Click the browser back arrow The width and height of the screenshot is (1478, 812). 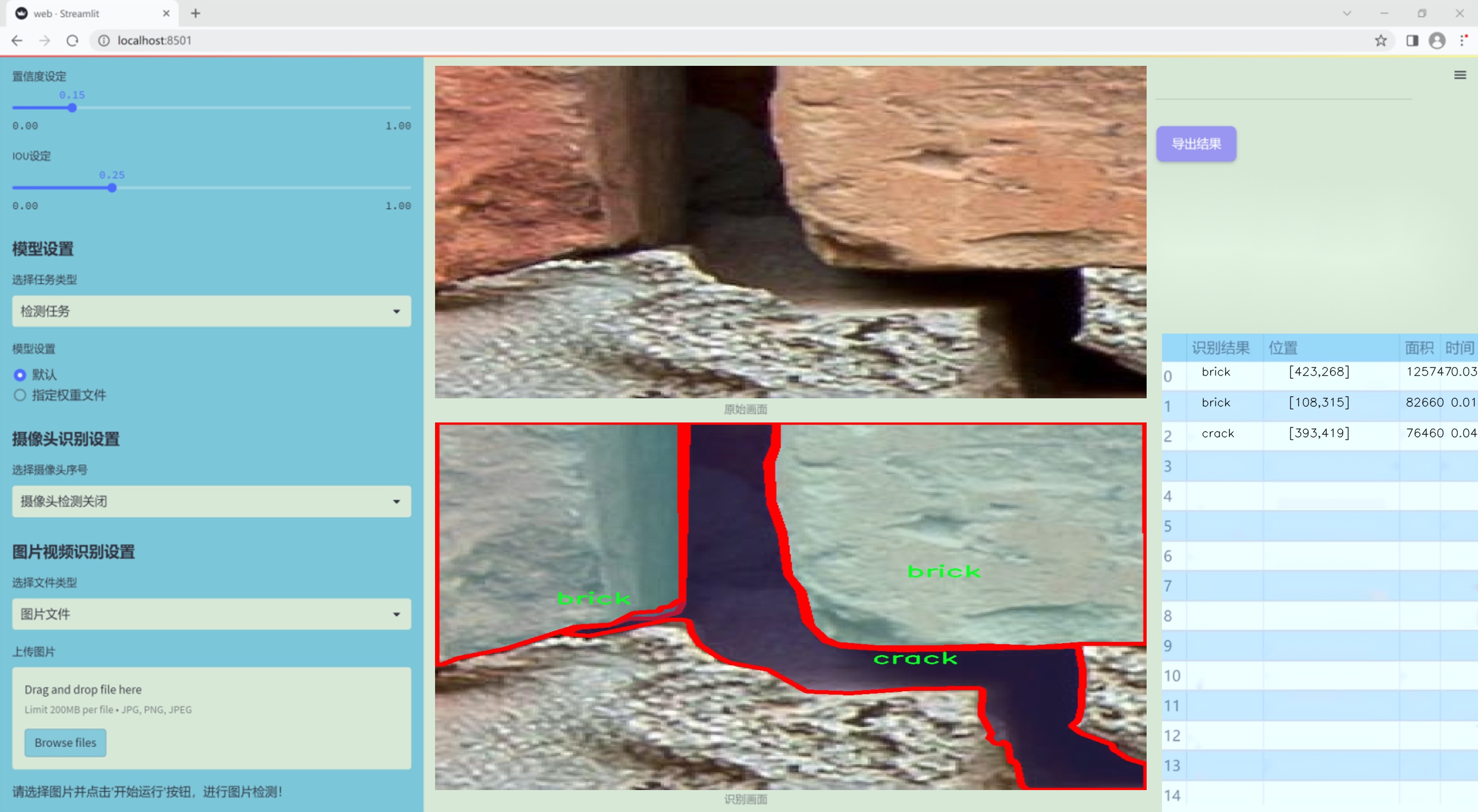click(16, 41)
